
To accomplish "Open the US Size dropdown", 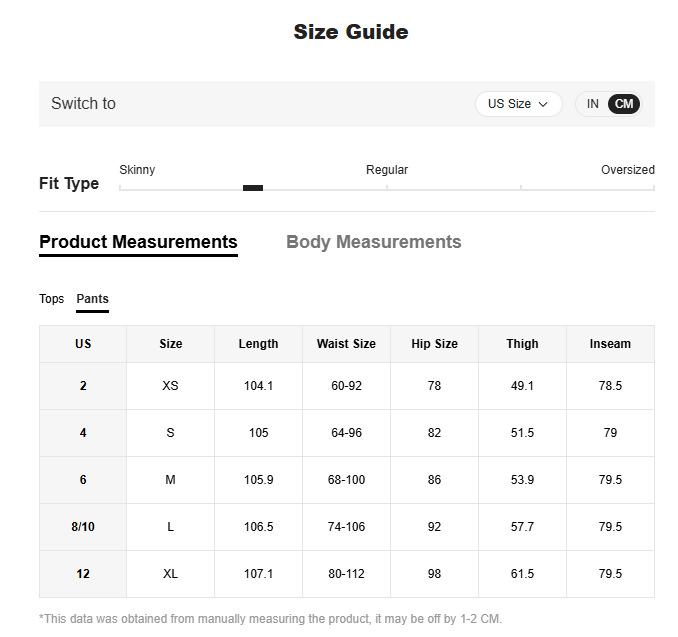I will (518, 104).
